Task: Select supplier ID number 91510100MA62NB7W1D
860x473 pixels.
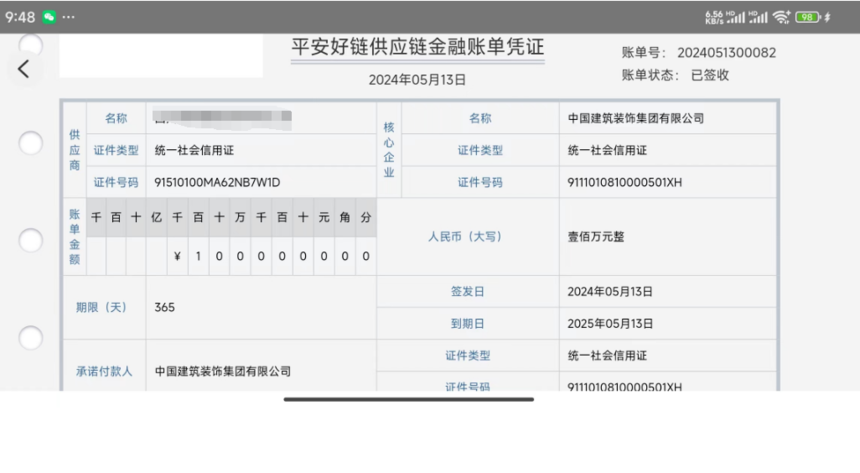Action: coord(217,182)
